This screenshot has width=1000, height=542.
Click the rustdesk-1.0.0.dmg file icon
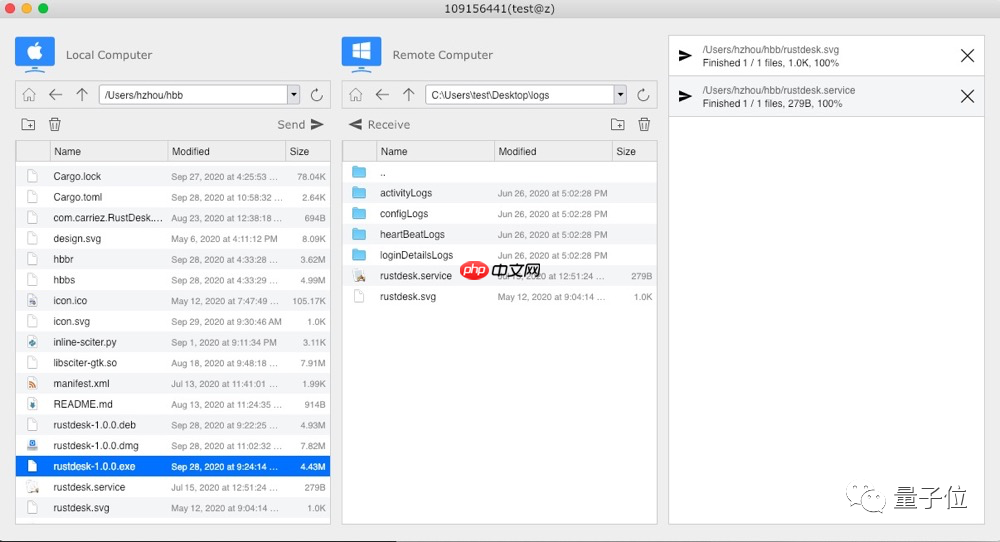coord(33,445)
